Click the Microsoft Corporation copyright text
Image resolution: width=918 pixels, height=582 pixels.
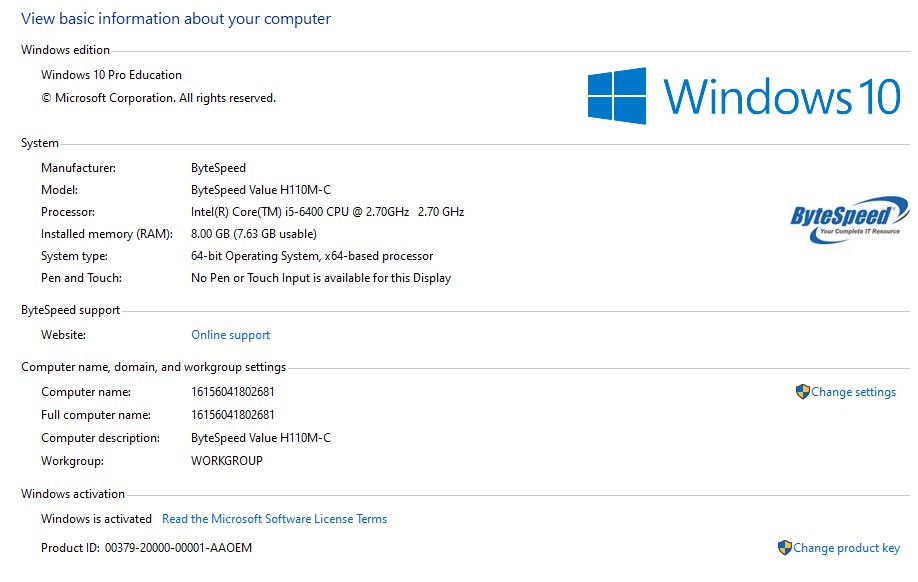coord(158,98)
